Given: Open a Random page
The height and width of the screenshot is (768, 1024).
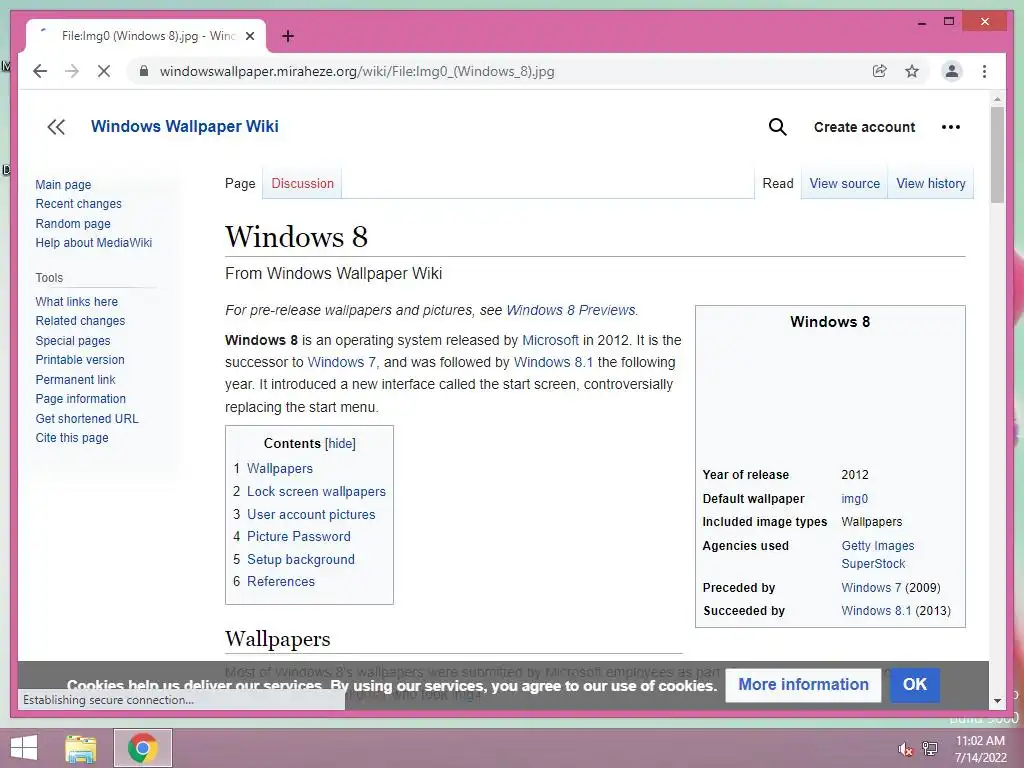Looking at the screenshot, I should coord(73,223).
